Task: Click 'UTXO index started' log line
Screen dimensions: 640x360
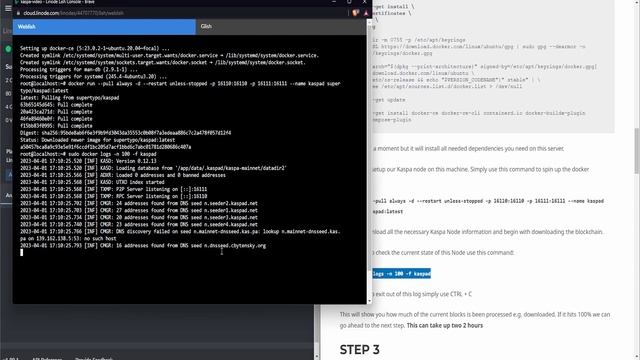Action: 92,182
